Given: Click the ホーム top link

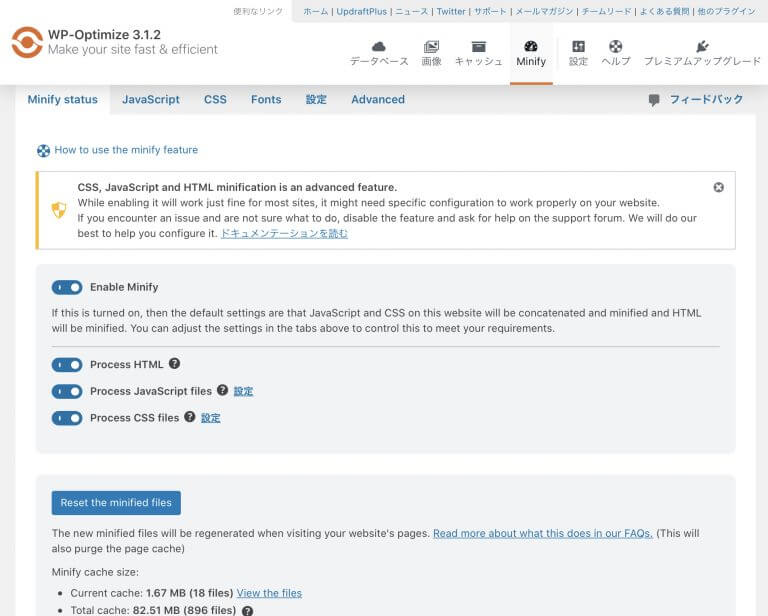Looking at the screenshot, I should pyautogui.click(x=315, y=11).
